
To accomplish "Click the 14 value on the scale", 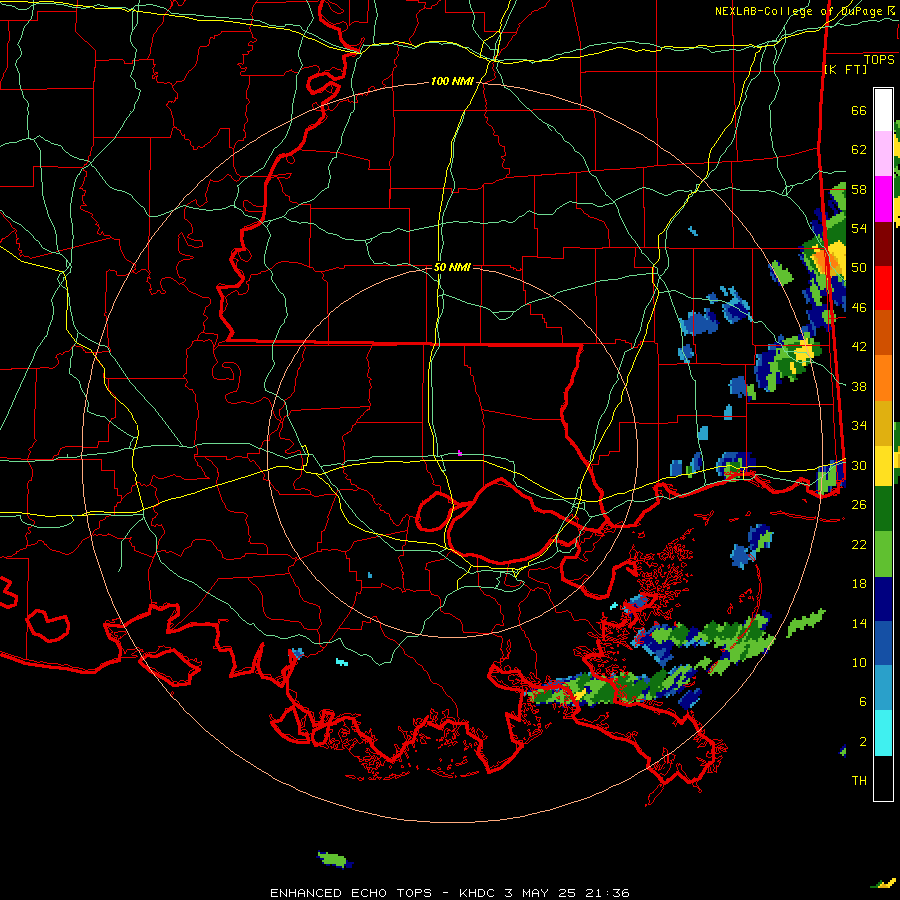I will point(859,623).
